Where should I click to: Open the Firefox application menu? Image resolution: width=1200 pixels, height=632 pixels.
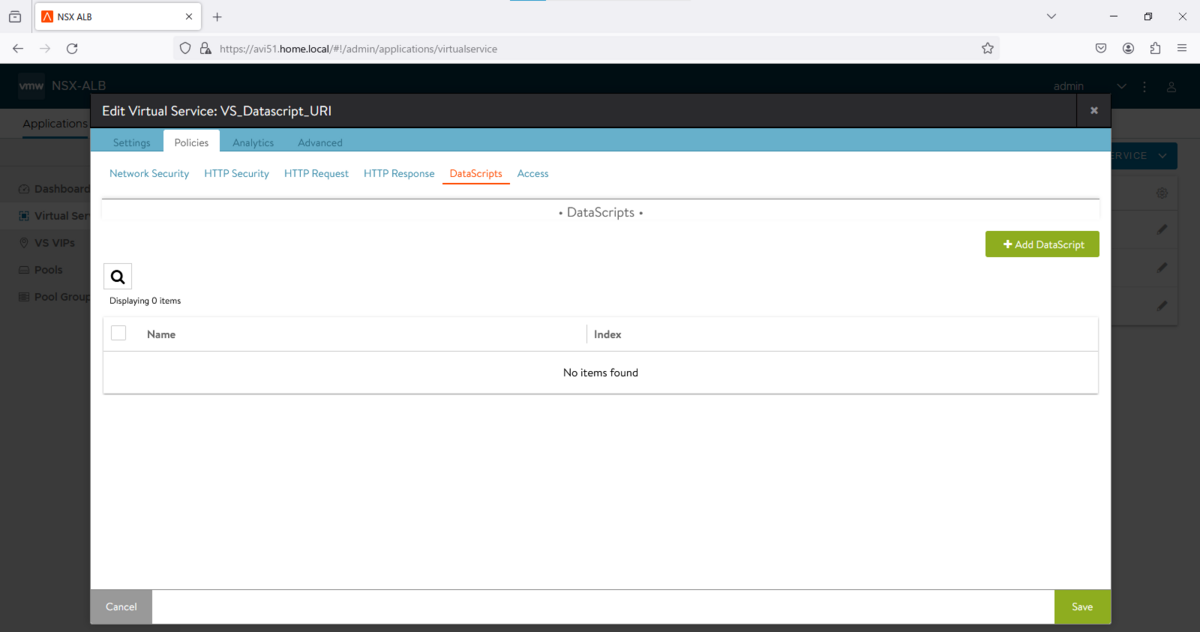click(1182, 48)
